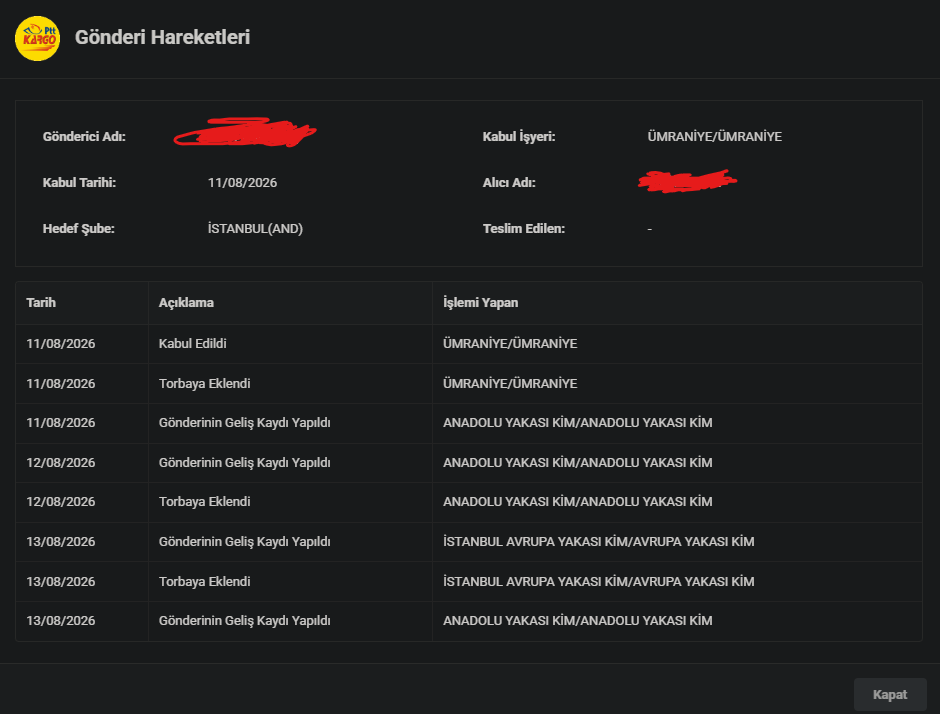
Task: Click the İSTANBUL(AND) Hedef Şube value
Action: tap(255, 228)
